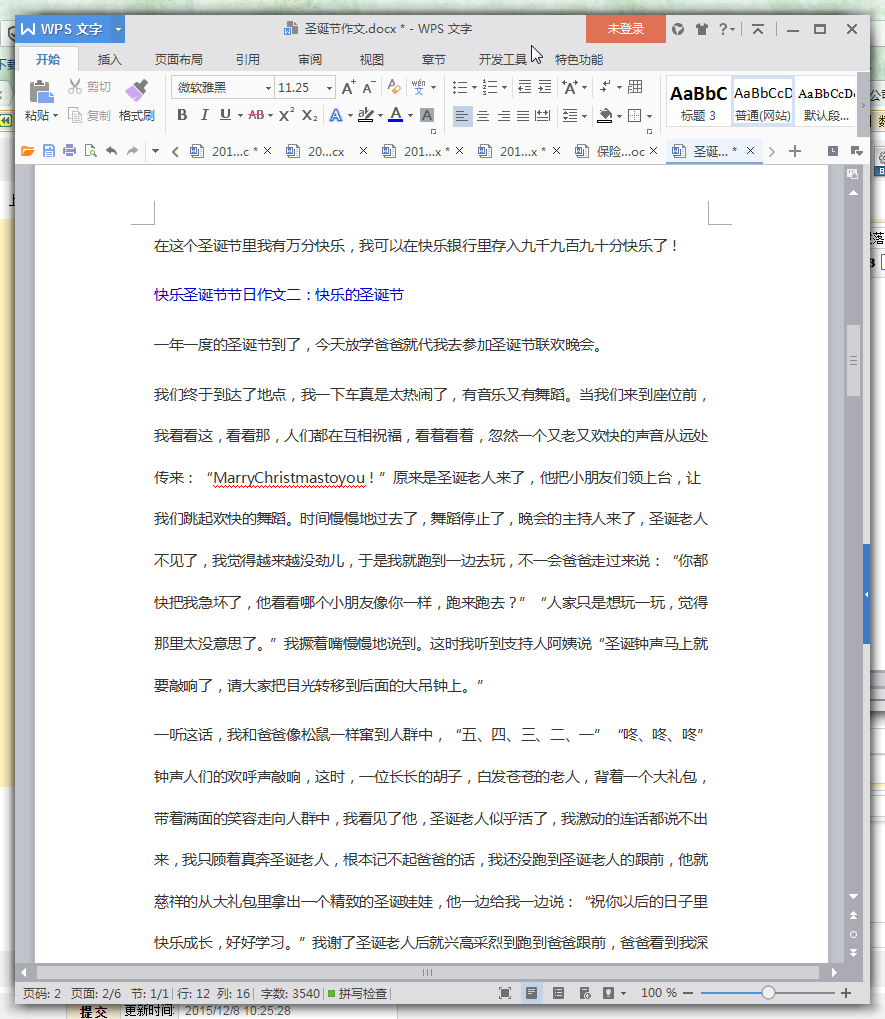Toggle italic formatting
885x1019 pixels.
(204, 115)
